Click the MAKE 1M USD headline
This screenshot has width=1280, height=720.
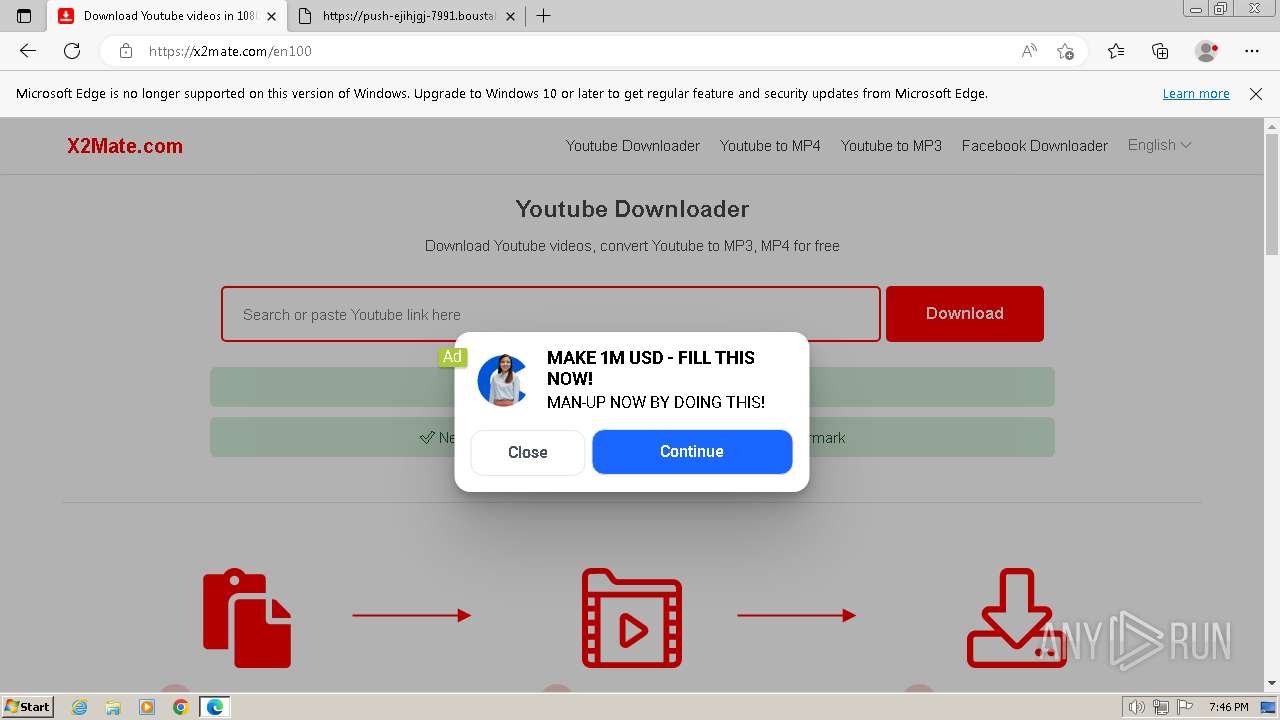pyautogui.click(x=651, y=368)
